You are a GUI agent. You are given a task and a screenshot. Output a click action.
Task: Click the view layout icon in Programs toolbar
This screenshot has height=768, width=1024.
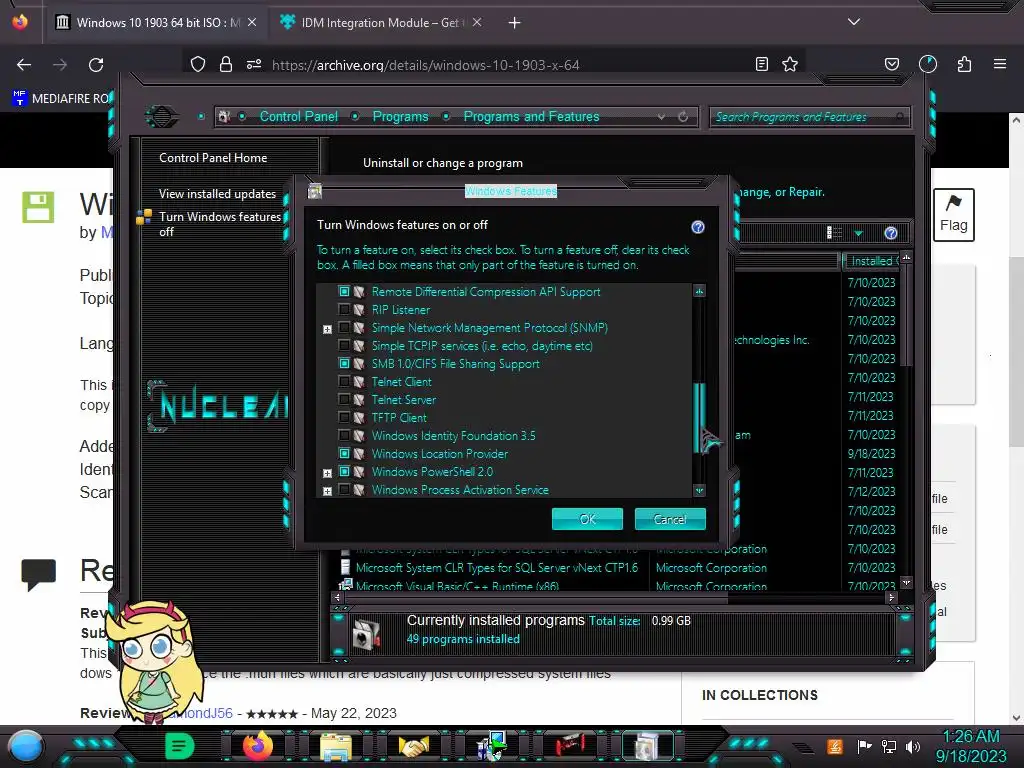(834, 233)
